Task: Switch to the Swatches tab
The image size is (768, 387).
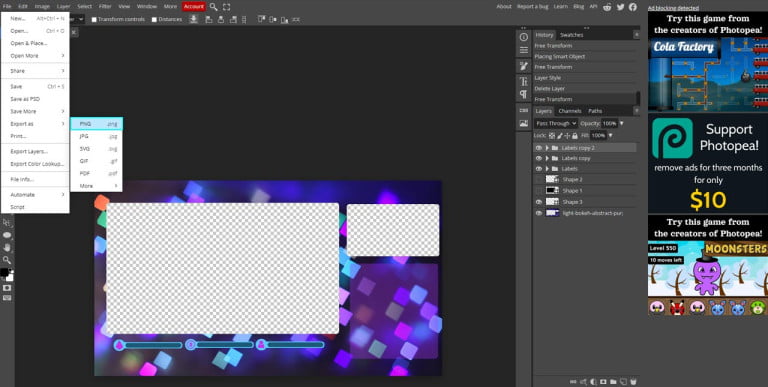Action: click(572, 35)
